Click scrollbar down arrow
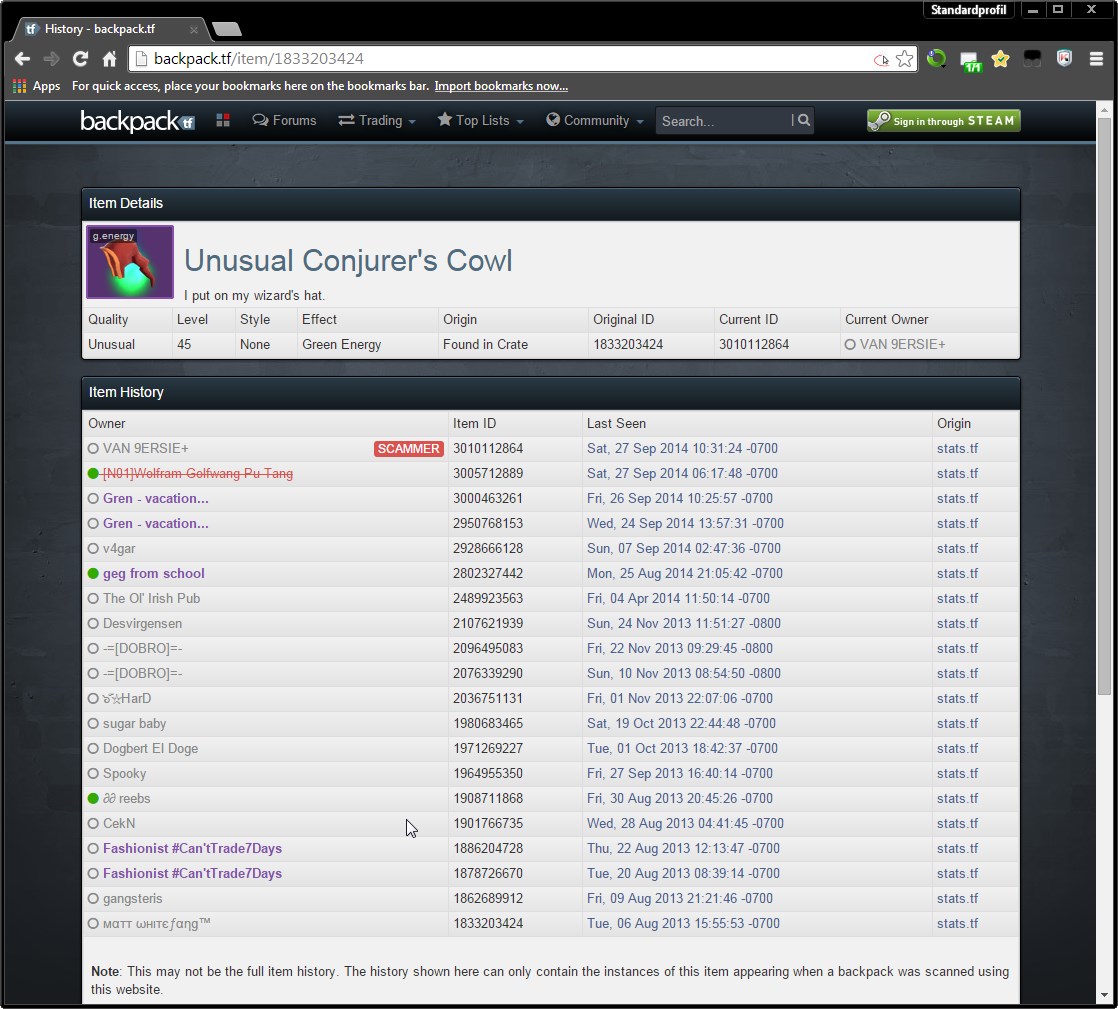This screenshot has height=1009, width=1118. 1104,995
